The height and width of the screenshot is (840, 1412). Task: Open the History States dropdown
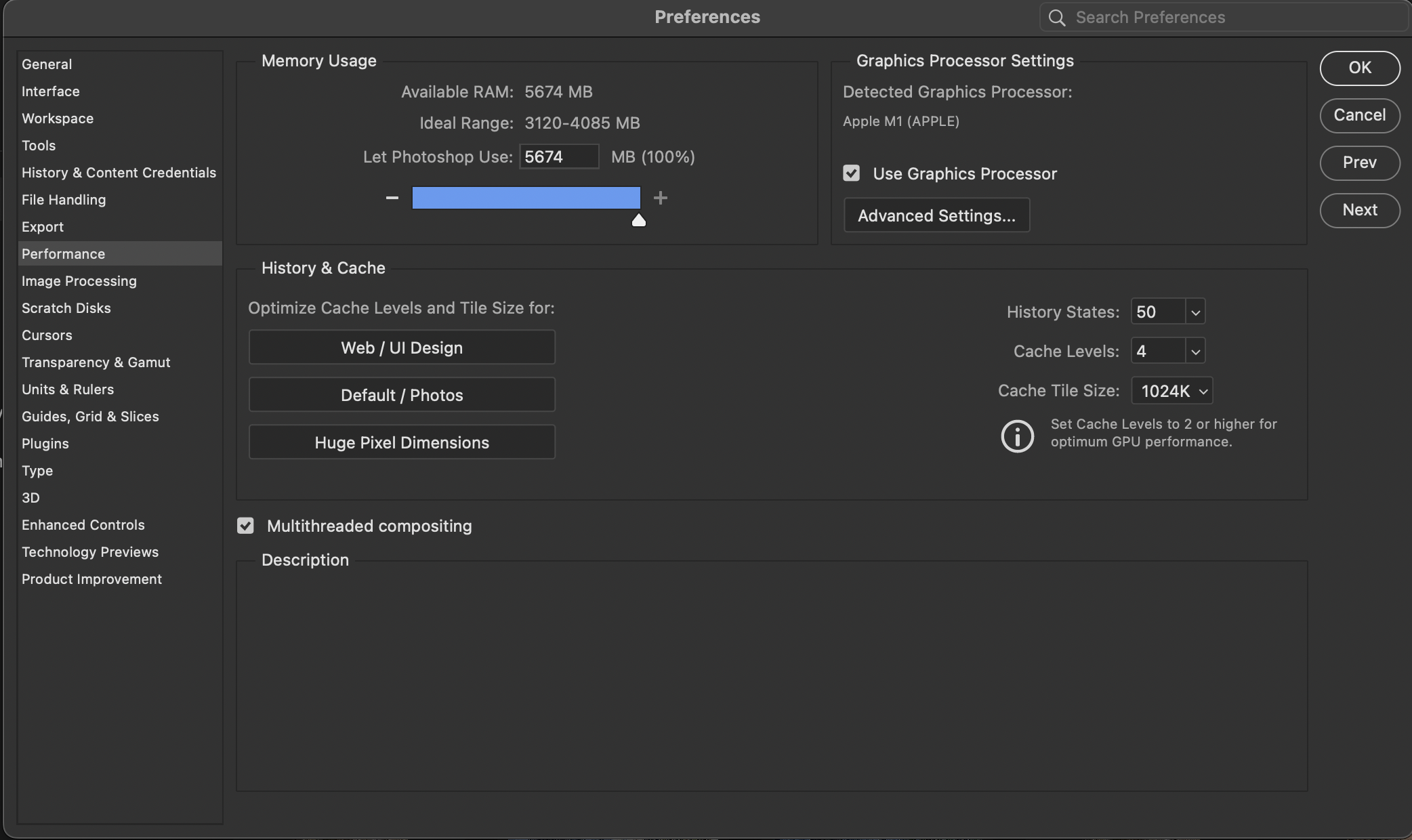pyautogui.click(x=1195, y=312)
